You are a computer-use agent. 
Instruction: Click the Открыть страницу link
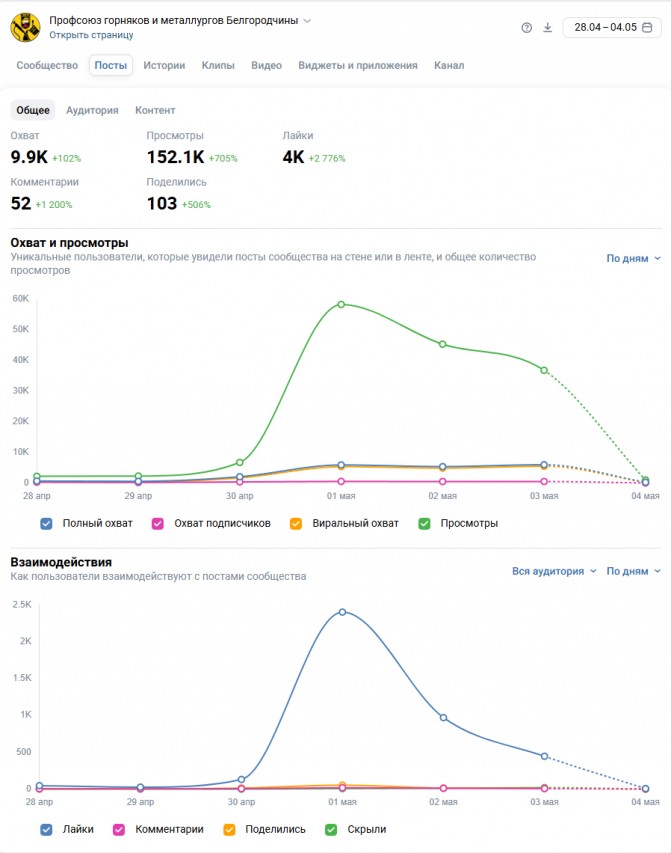pyautogui.click(x=91, y=35)
